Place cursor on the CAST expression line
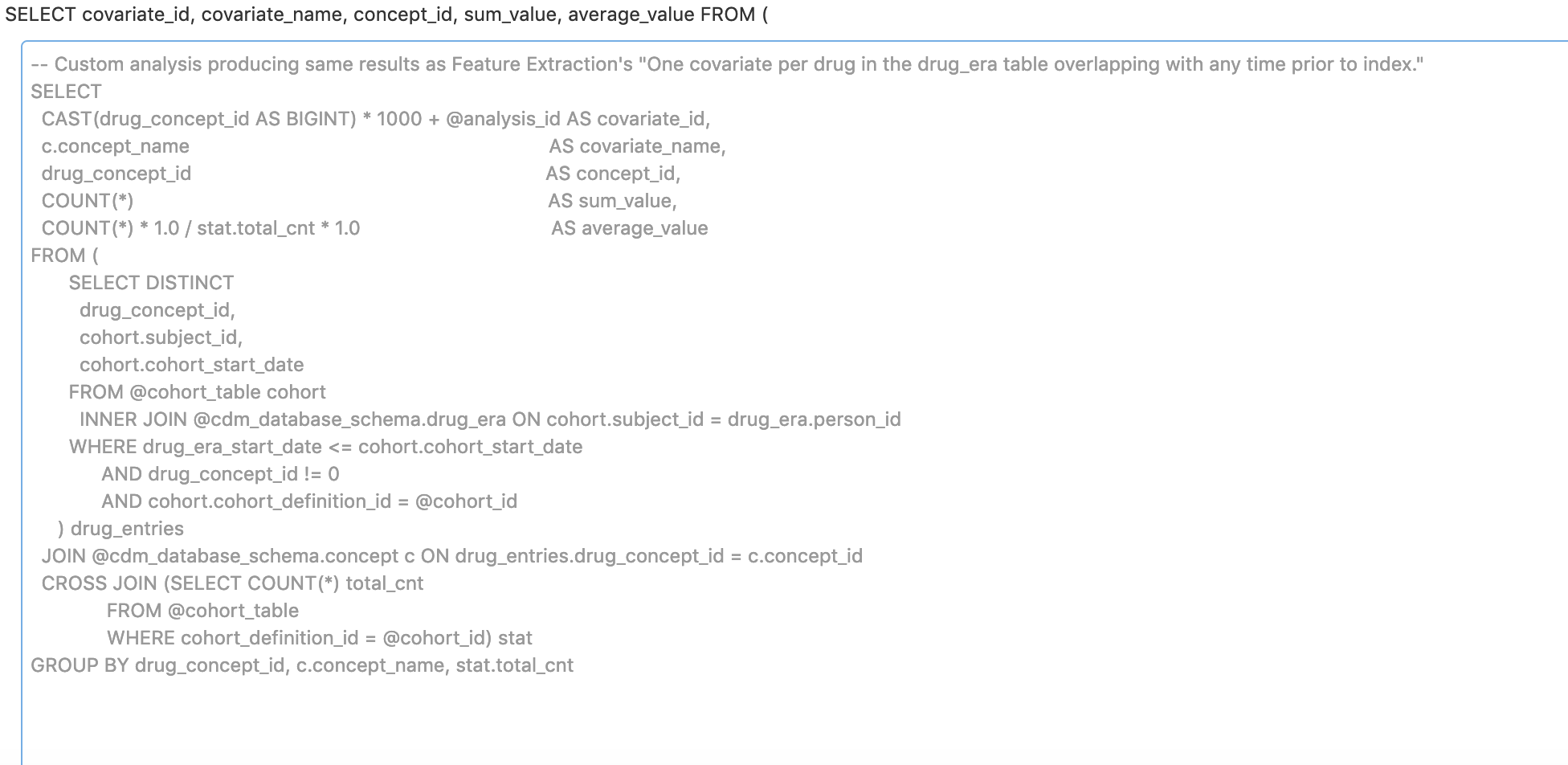Image resolution: width=1568 pixels, height=765 pixels. (241, 119)
